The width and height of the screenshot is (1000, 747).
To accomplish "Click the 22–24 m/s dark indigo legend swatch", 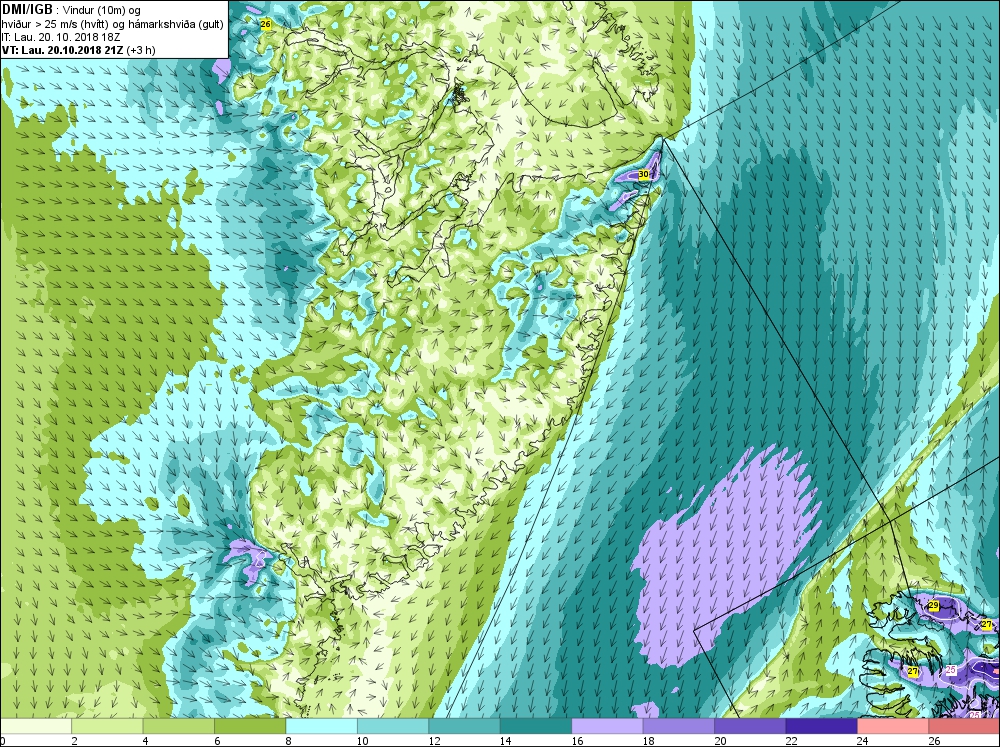I will click(x=821, y=726).
